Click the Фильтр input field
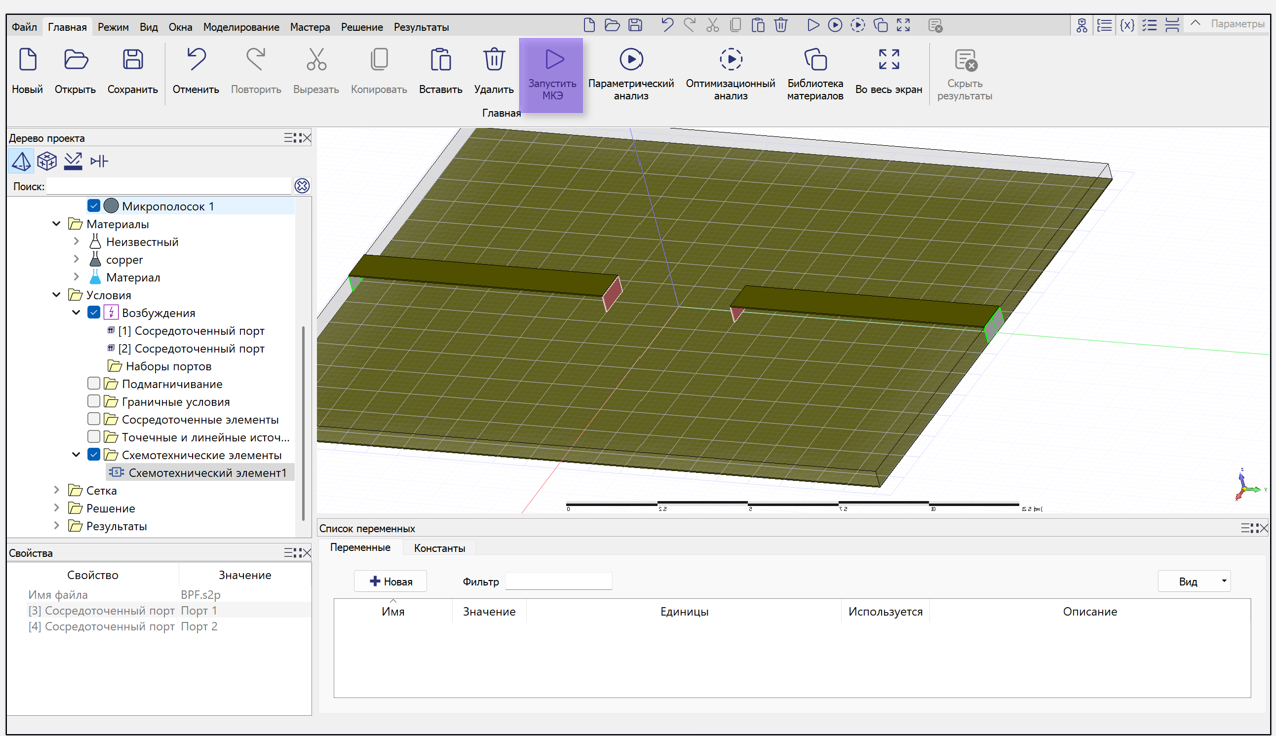 point(558,582)
